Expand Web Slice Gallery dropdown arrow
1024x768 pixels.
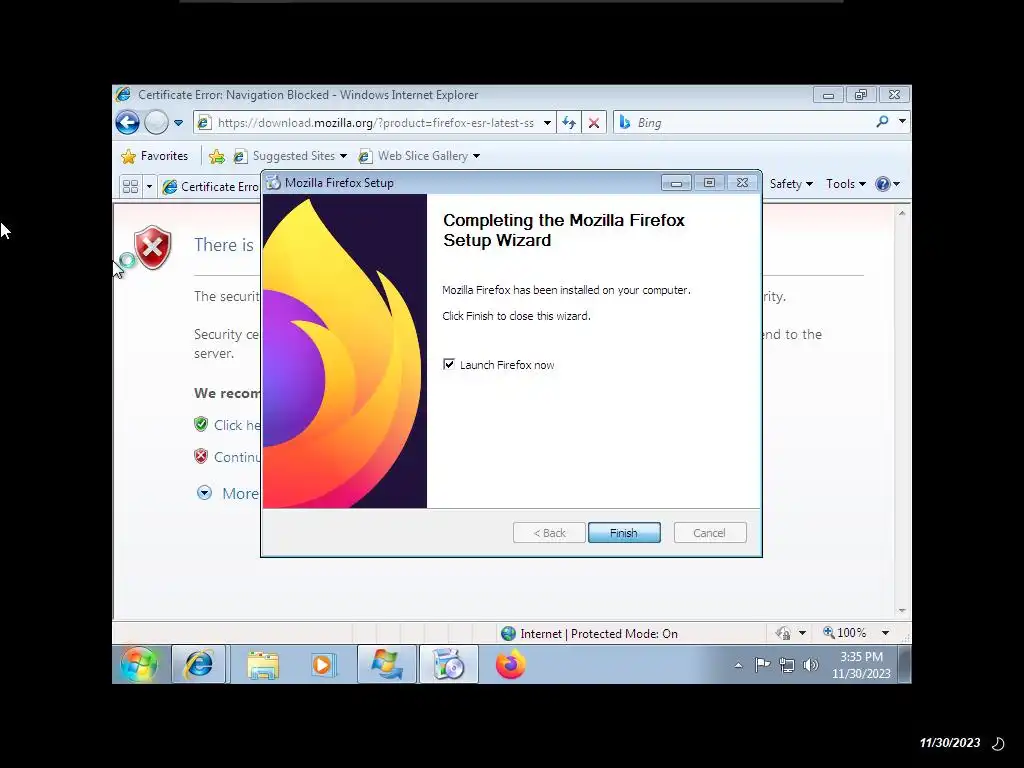coord(476,156)
